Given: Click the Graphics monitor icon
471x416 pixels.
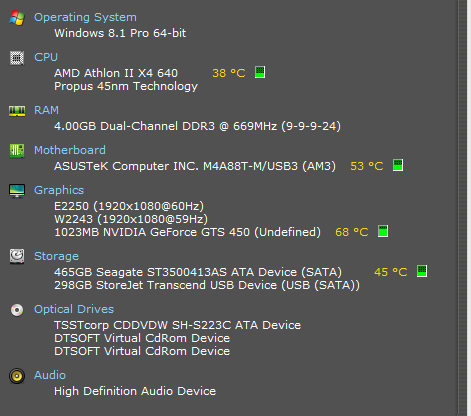Looking at the screenshot, I should [17, 191].
